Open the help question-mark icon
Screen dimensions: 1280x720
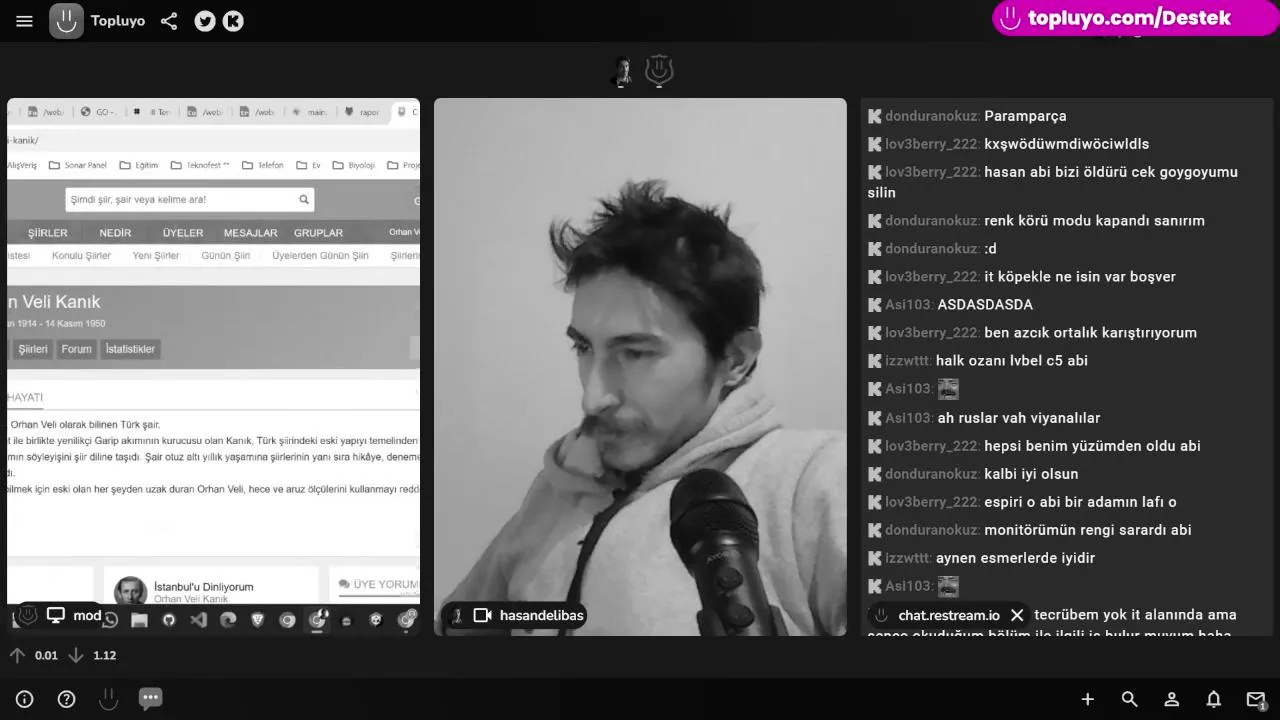[66, 699]
